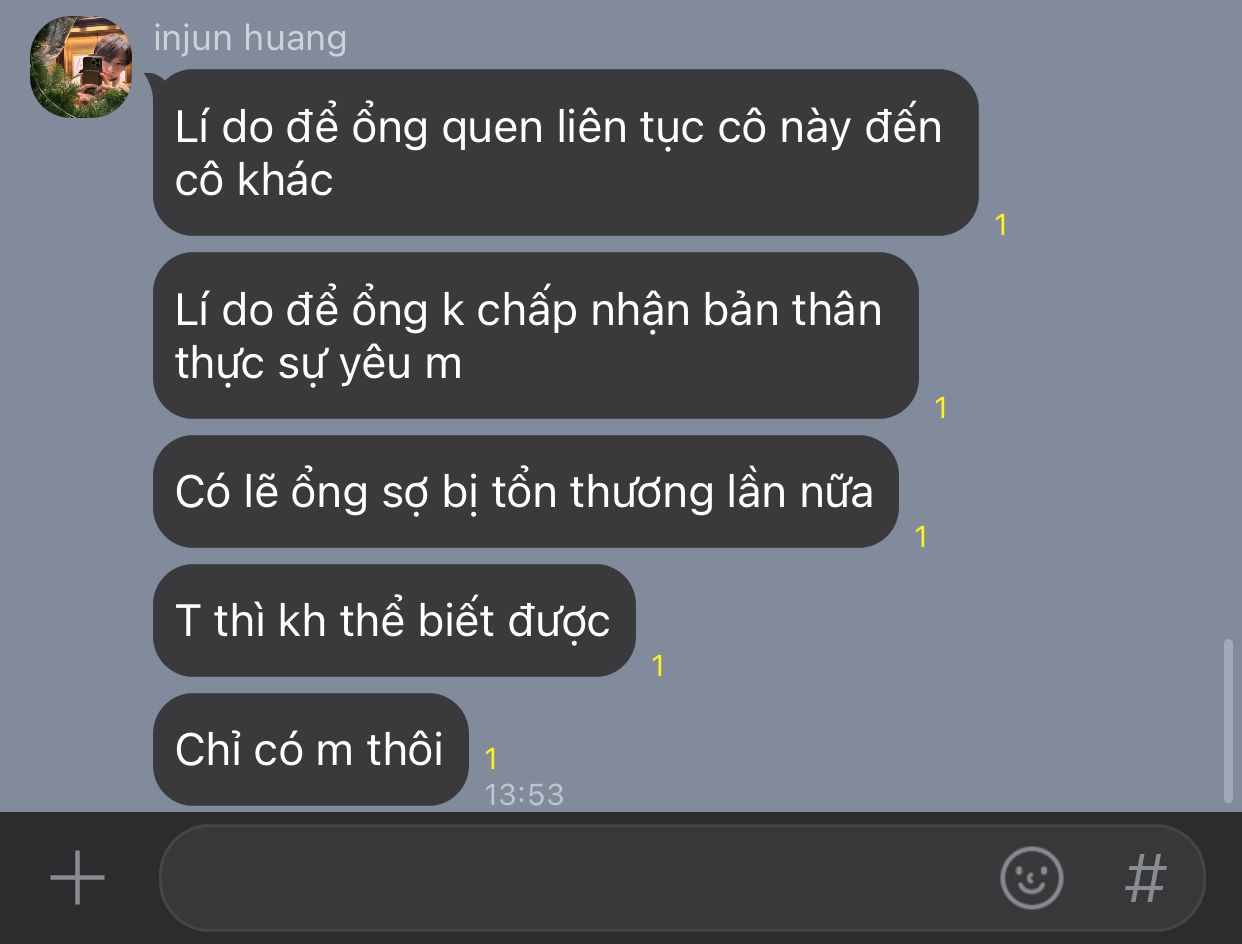
Task: Open the emoji sticker picker
Action: tap(1031, 878)
